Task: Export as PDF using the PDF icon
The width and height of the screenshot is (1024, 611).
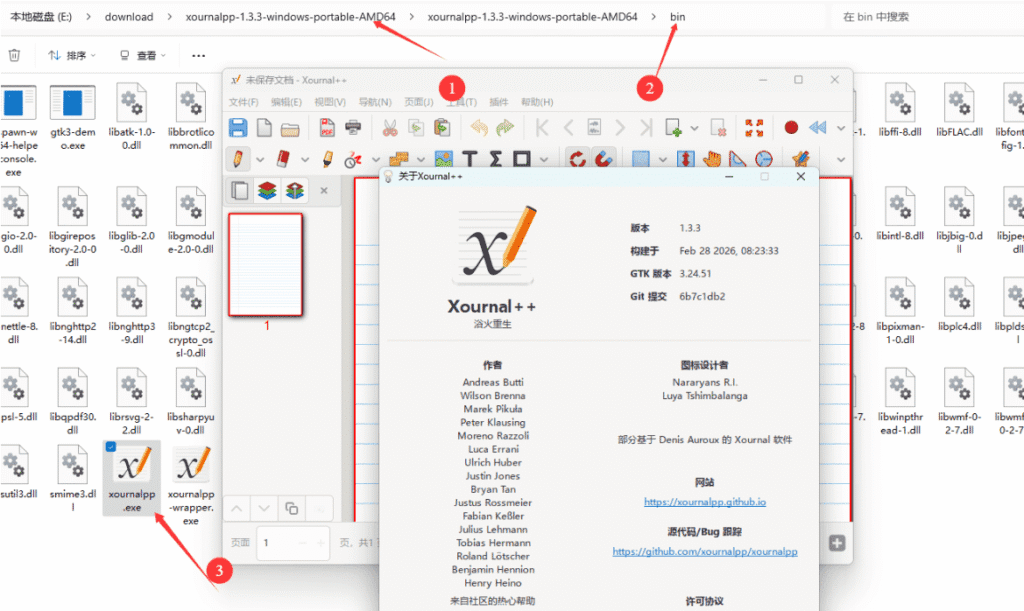Action: click(x=327, y=127)
